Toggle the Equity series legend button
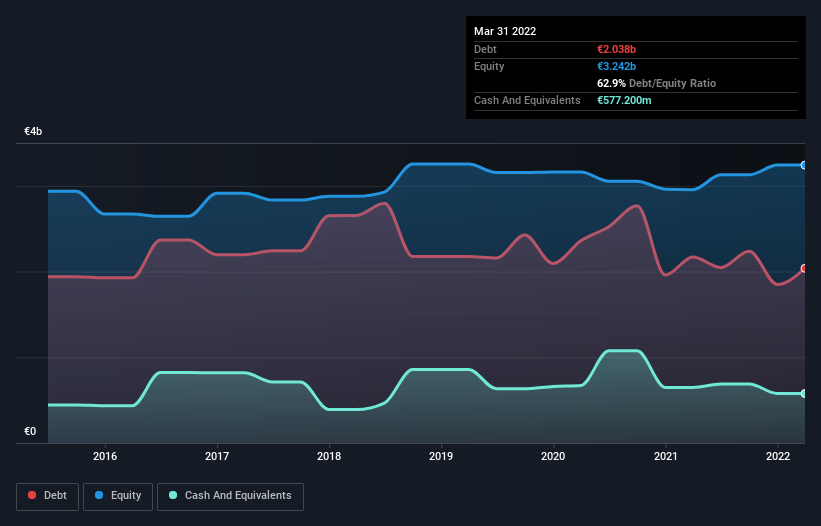This screenshot has width=821, height=526. click(118, 496)
